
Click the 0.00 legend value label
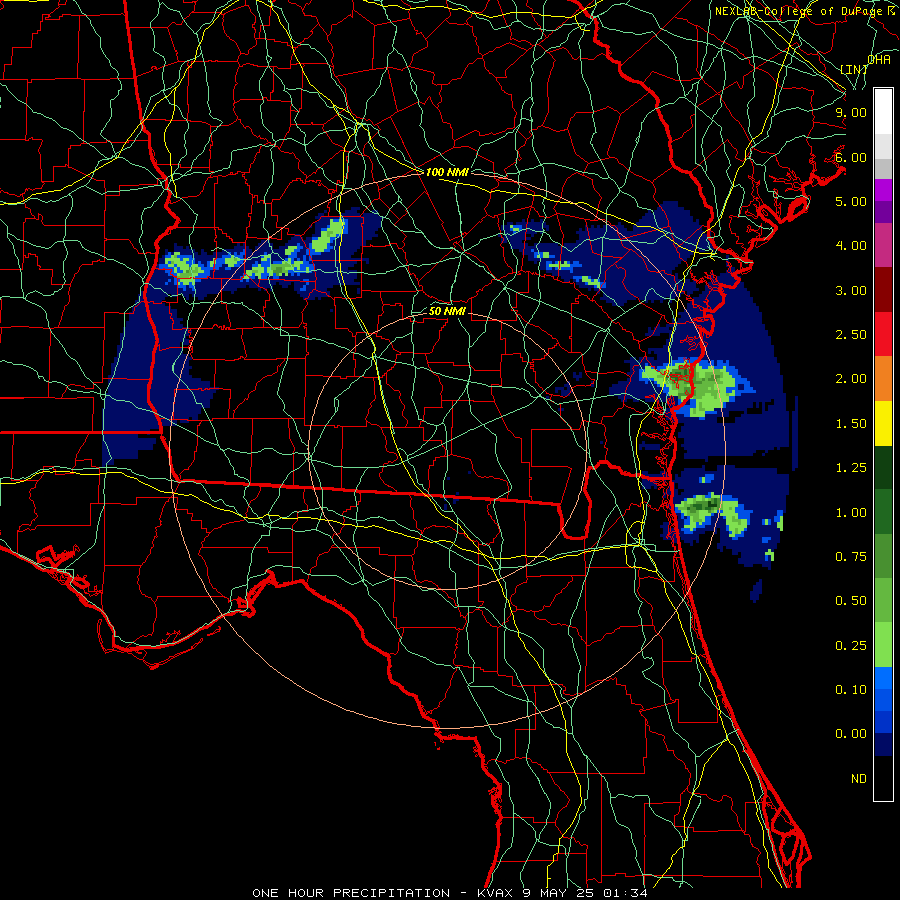pyautogui.click(x=851, y=734)
